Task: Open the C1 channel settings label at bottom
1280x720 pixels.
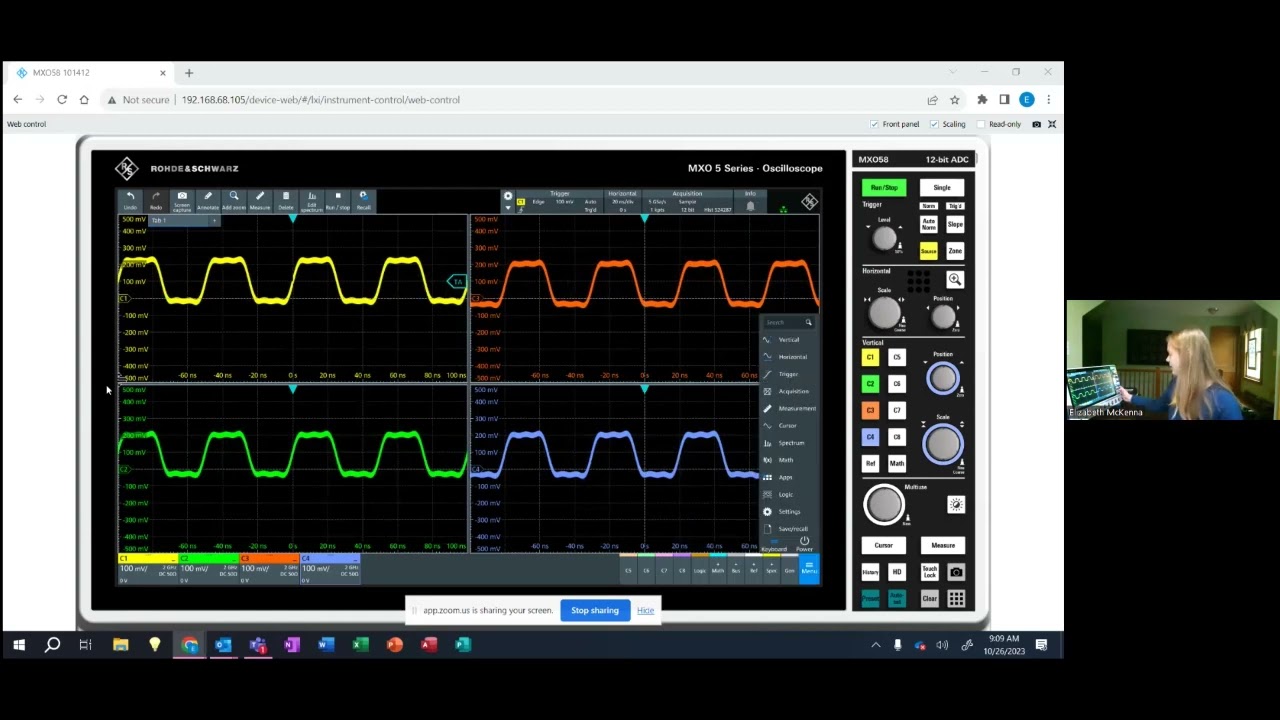Action: 147,567
